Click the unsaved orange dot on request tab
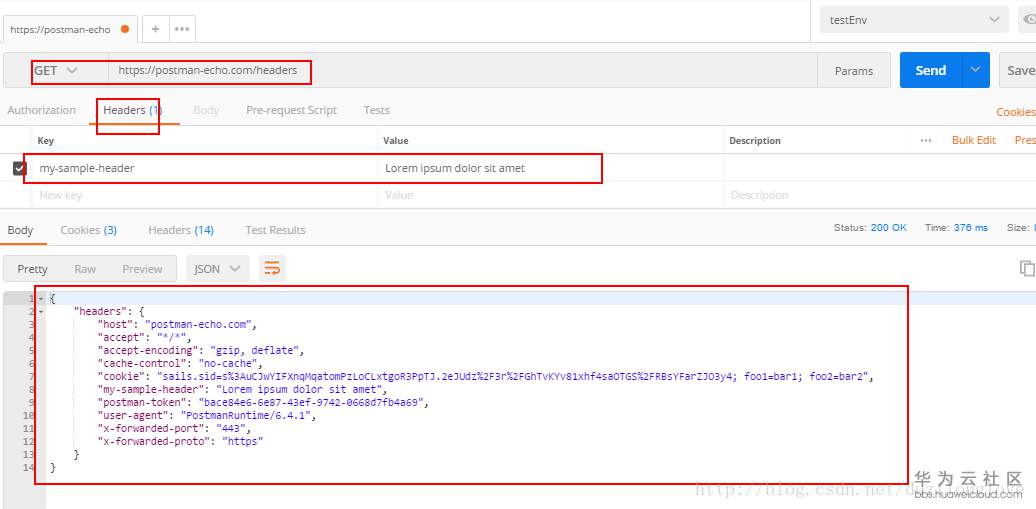 coord(125,29)
